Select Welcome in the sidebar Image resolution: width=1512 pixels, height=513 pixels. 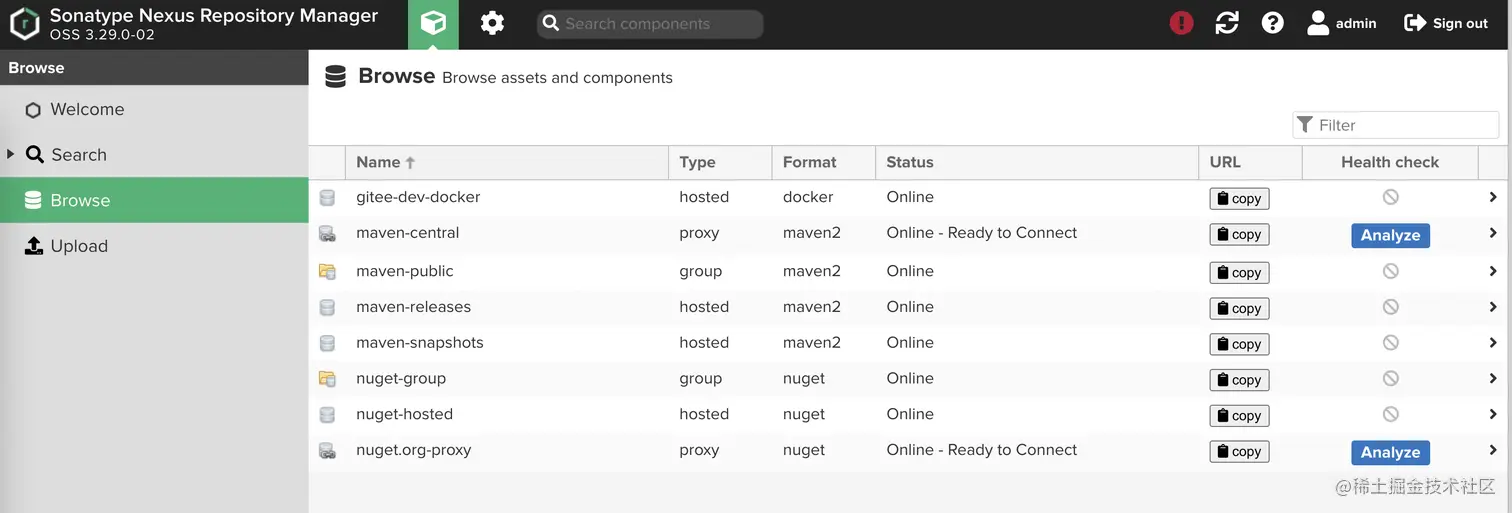point(87,110)
